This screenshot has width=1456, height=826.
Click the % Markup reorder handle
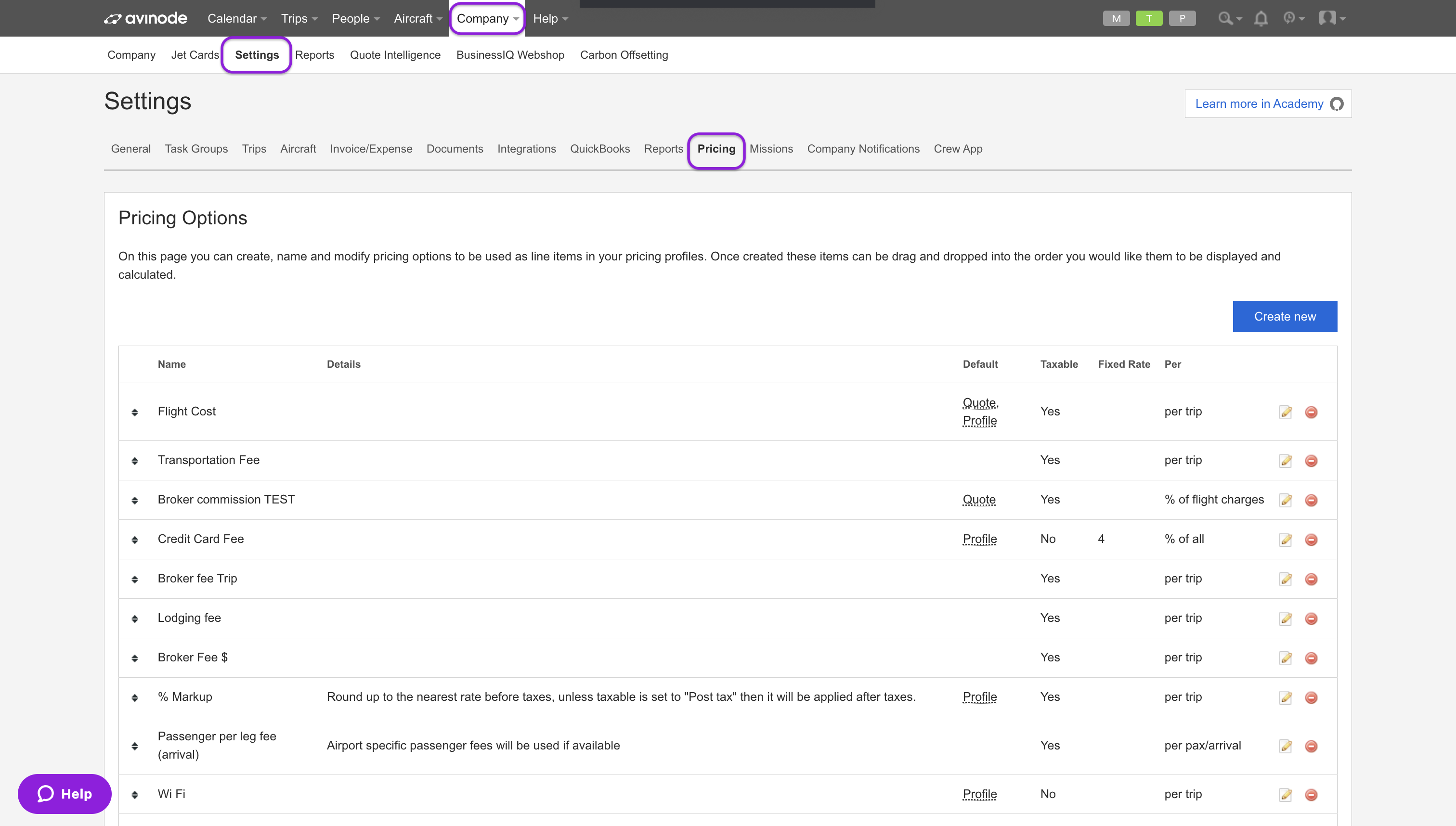134,698
